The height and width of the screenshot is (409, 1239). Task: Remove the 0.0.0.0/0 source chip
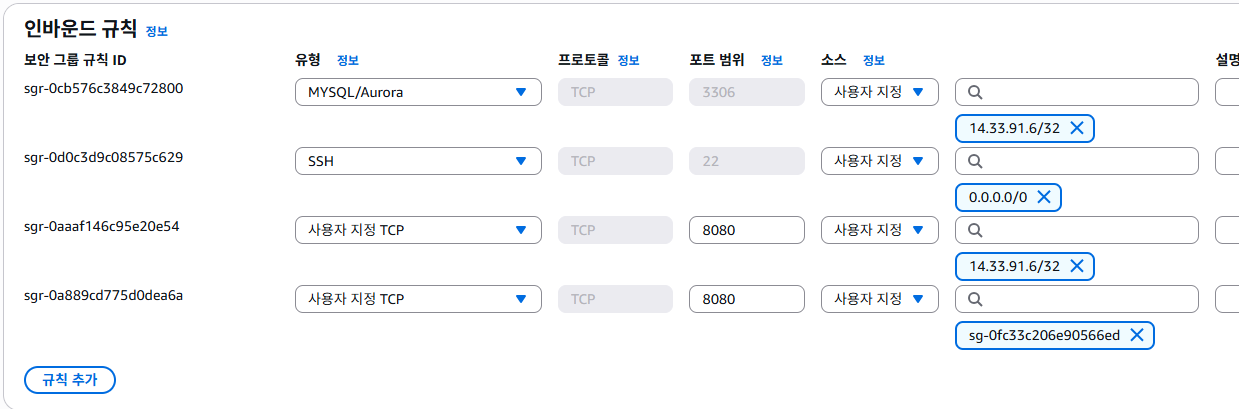click(1043, 197)
